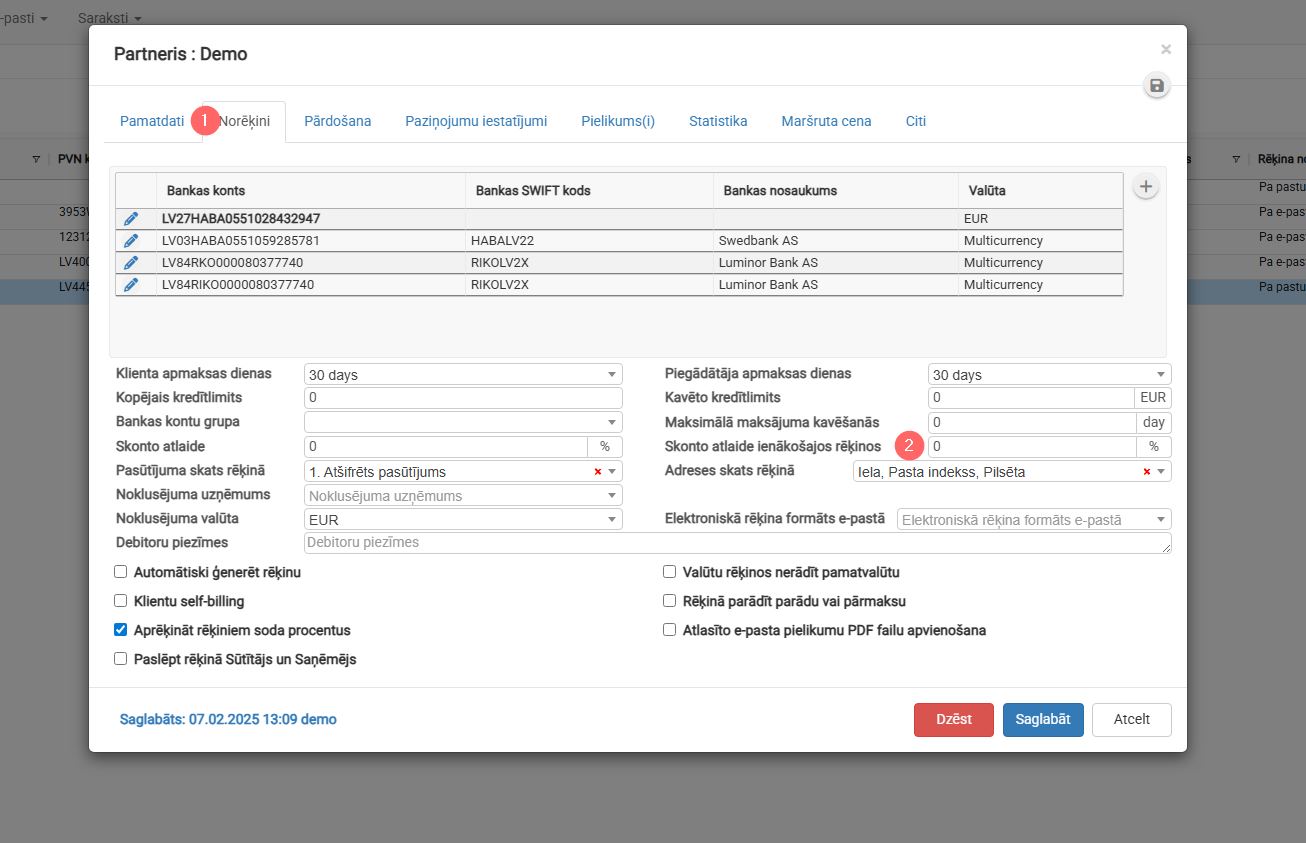
Task: Clear Adreses skats rēķinā with red x
Action: coord(1147,472)
